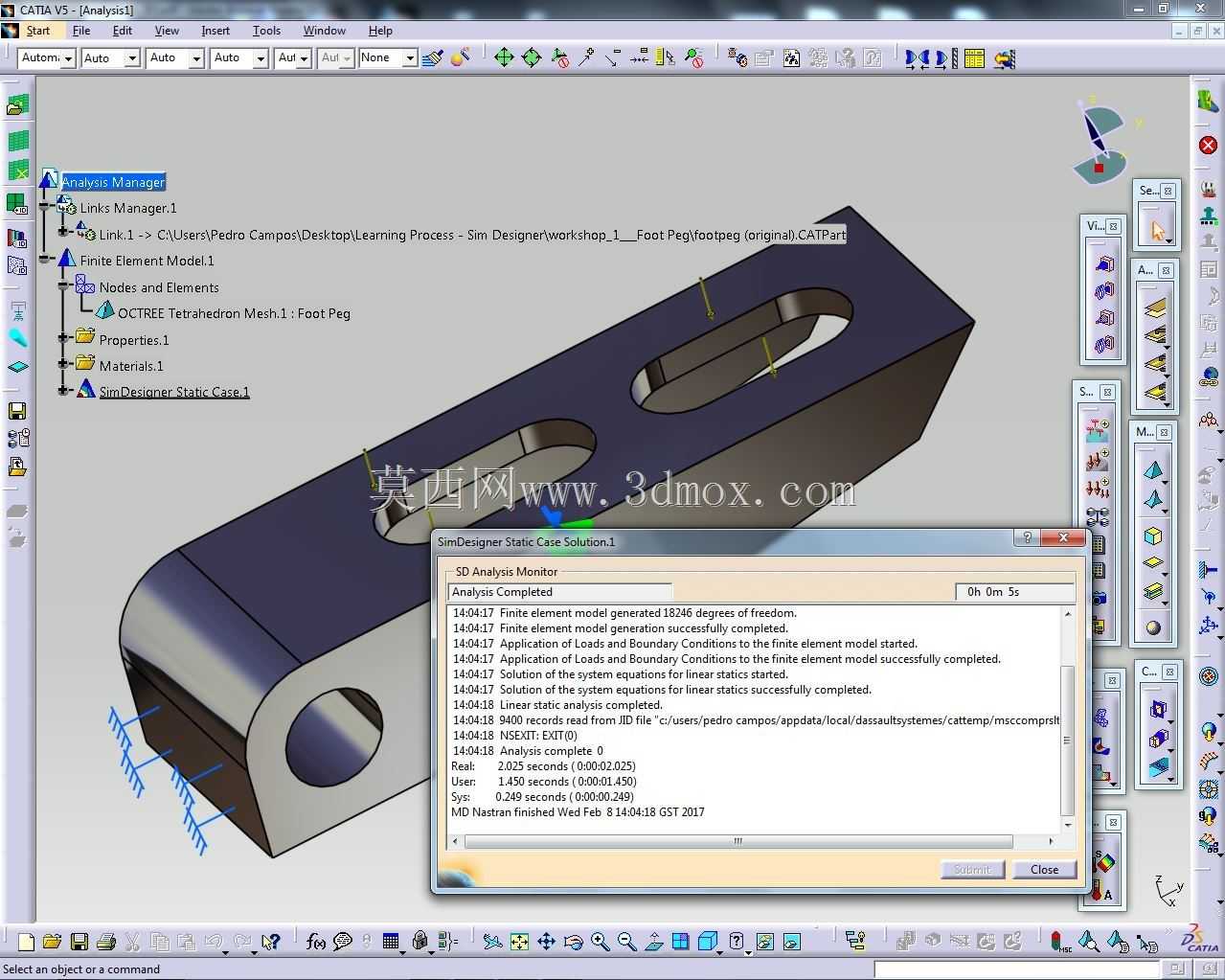Close the Se... floating toolbar panel
This screenshot has height=980, width=1225.
[x=1168, y=191]
